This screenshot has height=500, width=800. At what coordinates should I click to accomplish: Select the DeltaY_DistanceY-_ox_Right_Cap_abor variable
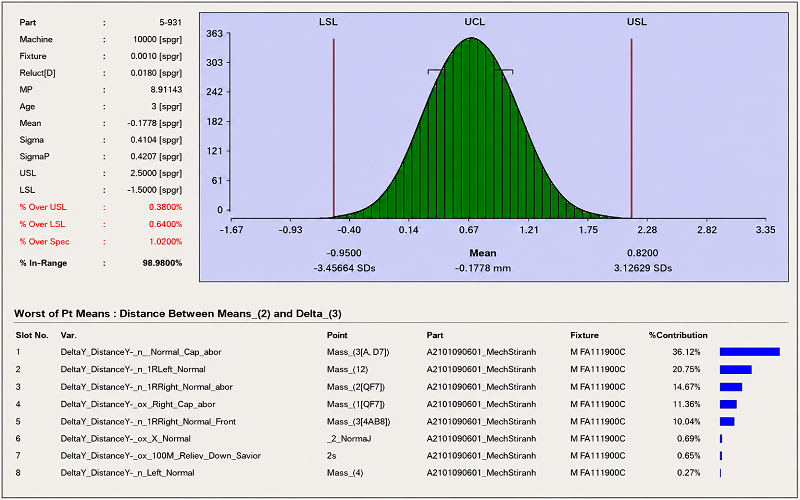138,404
